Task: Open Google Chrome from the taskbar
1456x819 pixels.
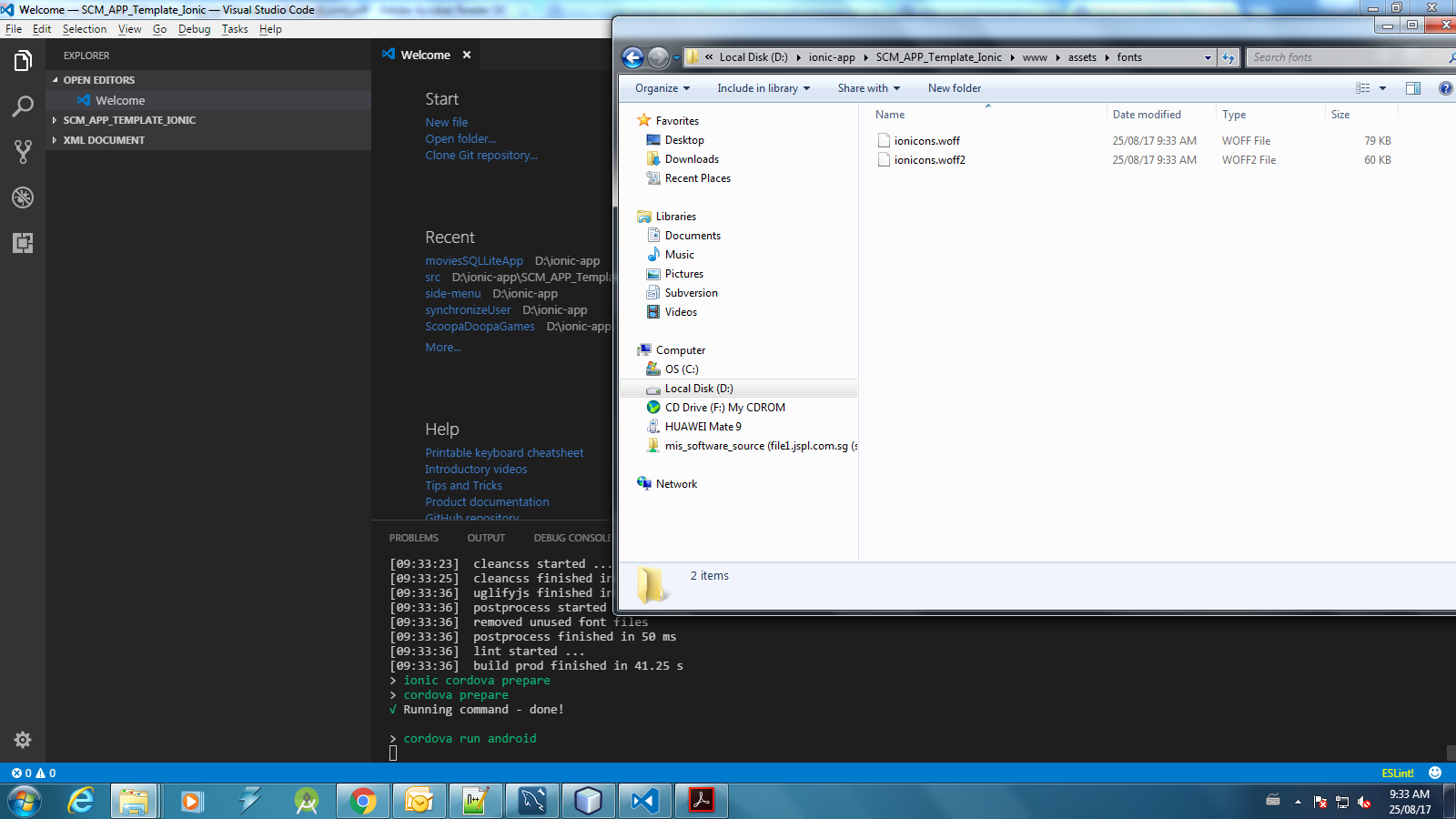Action: (363, 802)
